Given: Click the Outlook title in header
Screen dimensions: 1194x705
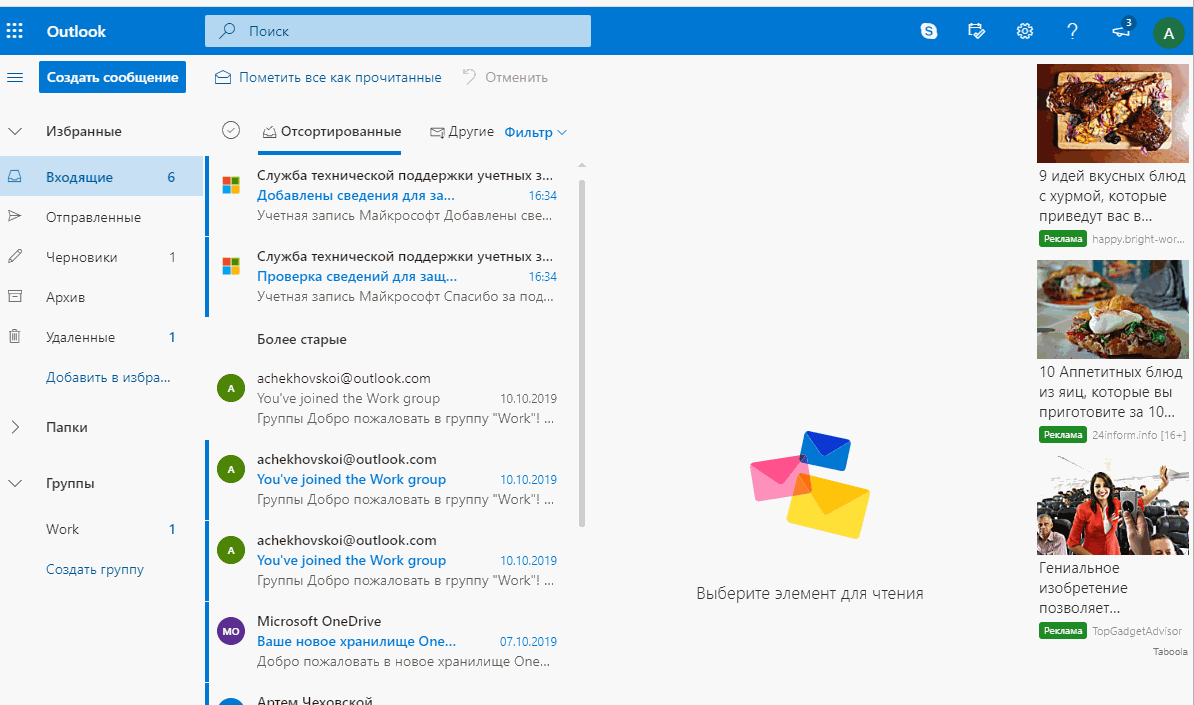Looking at the screenshot, I should coord(76,31).
